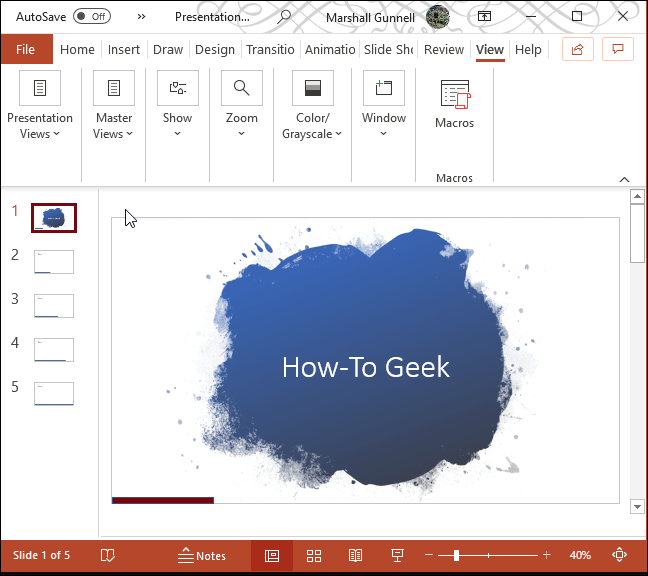Open the Macros dialog

454,106
